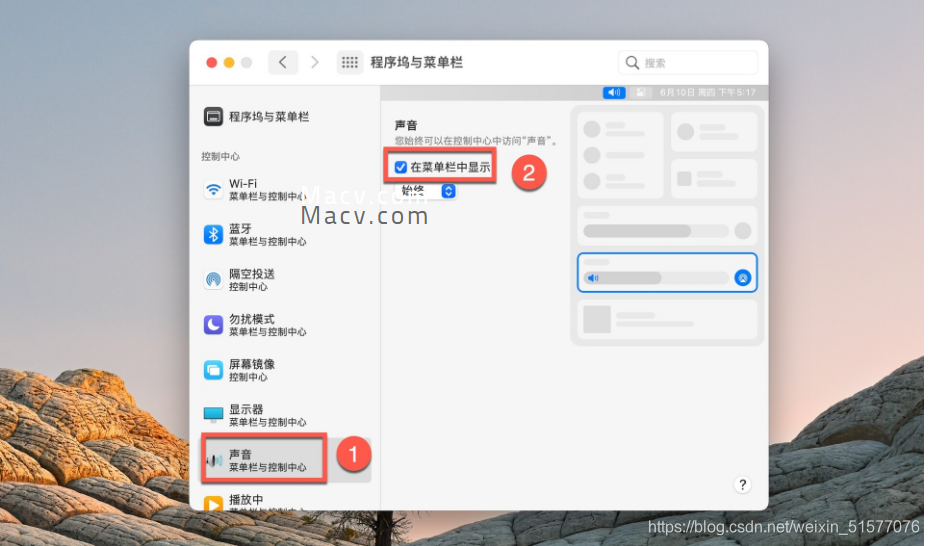Viewport: 930px width, 546px height.
Task: Click the date and time in preview menu bar
Action: (x=708, y=92)
